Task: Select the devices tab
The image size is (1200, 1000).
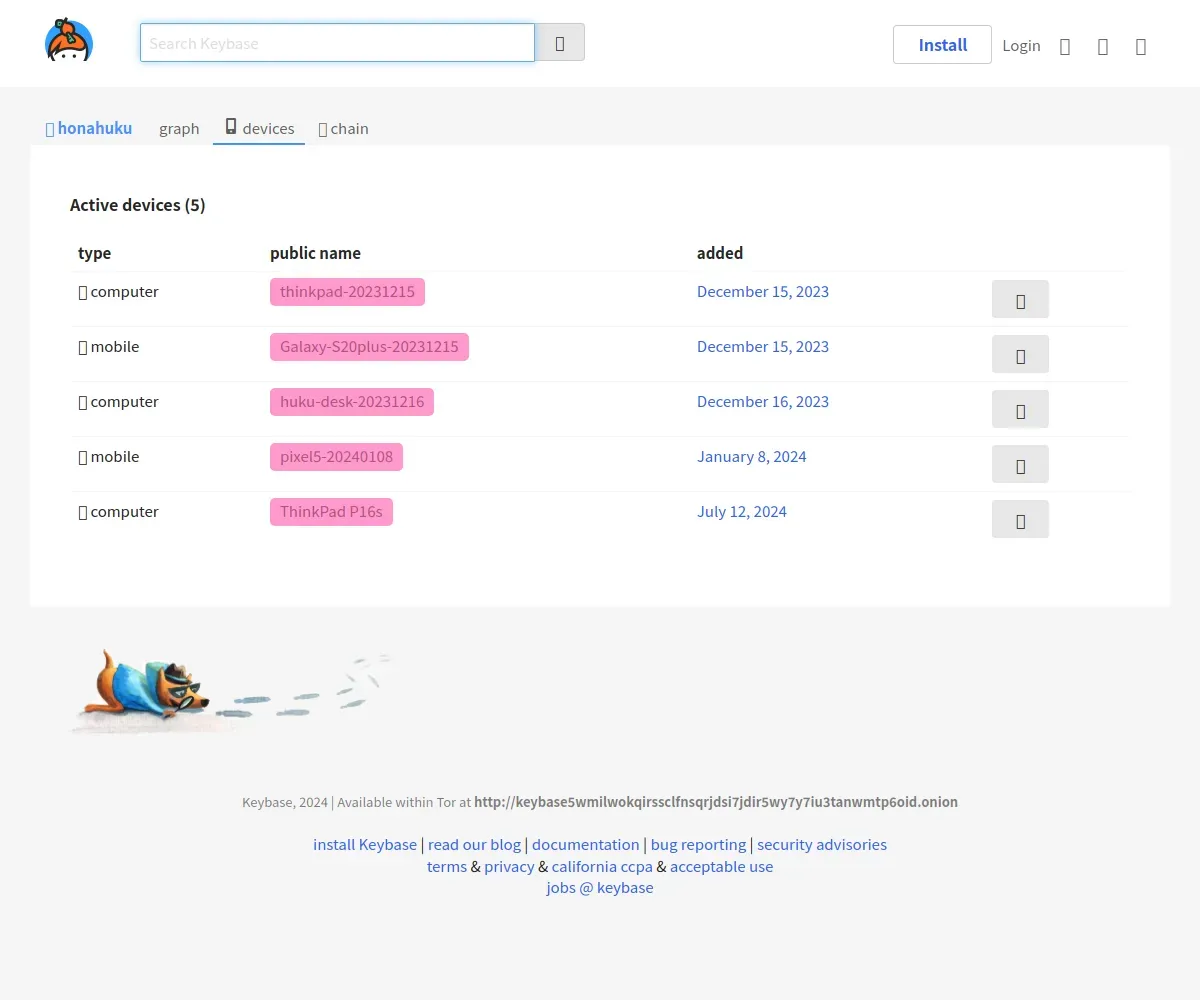Action: [x=259, y=128]
